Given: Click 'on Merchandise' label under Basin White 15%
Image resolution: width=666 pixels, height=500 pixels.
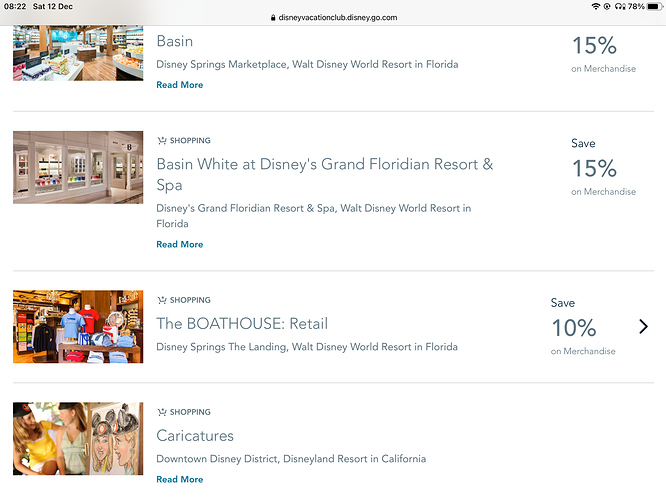Looking at the screenshot, I should (603, 192).
